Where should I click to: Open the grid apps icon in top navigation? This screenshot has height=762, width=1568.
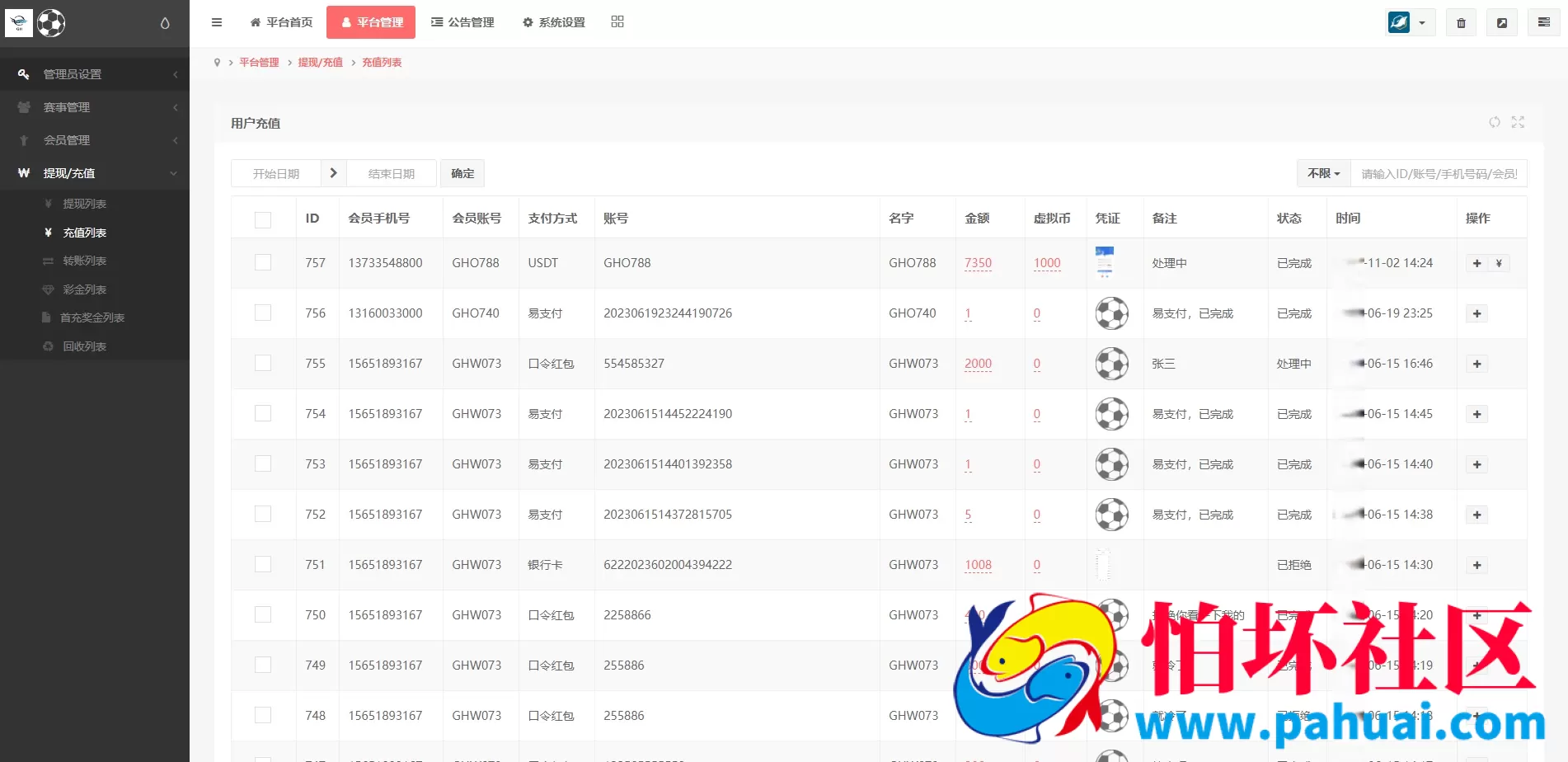[x=617, y=21]
